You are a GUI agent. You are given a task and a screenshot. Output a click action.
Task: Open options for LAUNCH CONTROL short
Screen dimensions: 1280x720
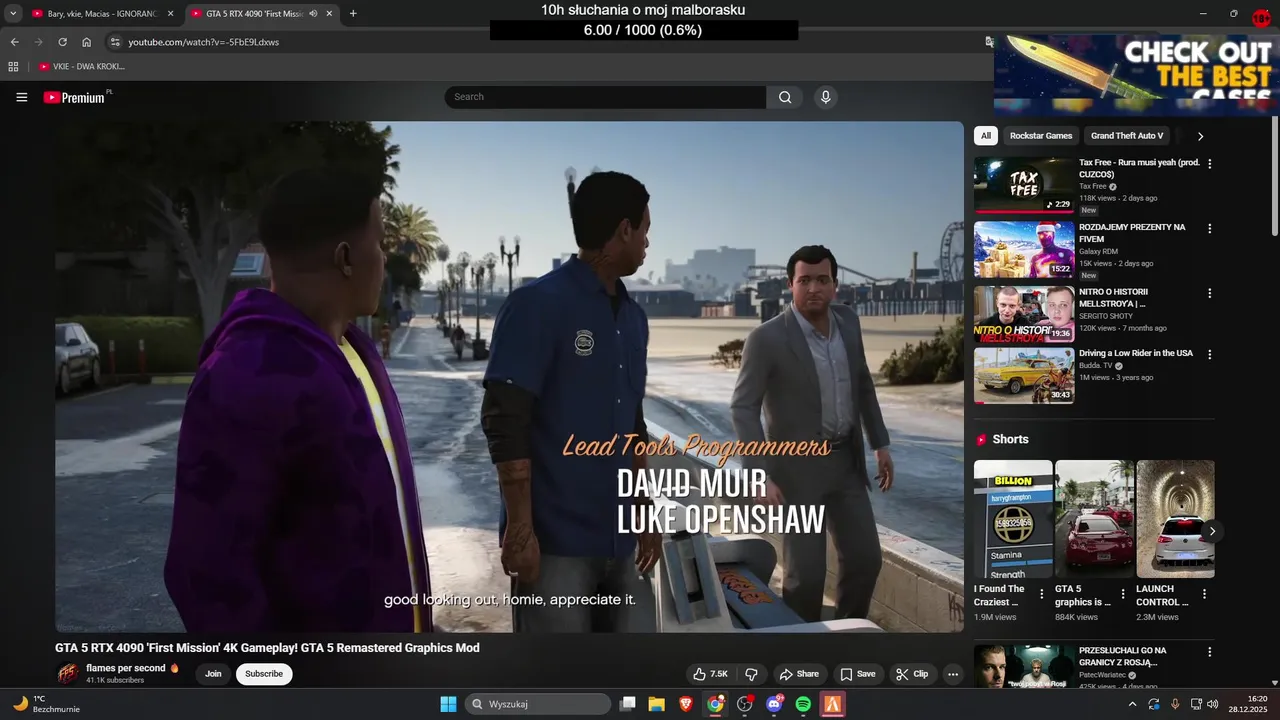tap(1204, 594)
